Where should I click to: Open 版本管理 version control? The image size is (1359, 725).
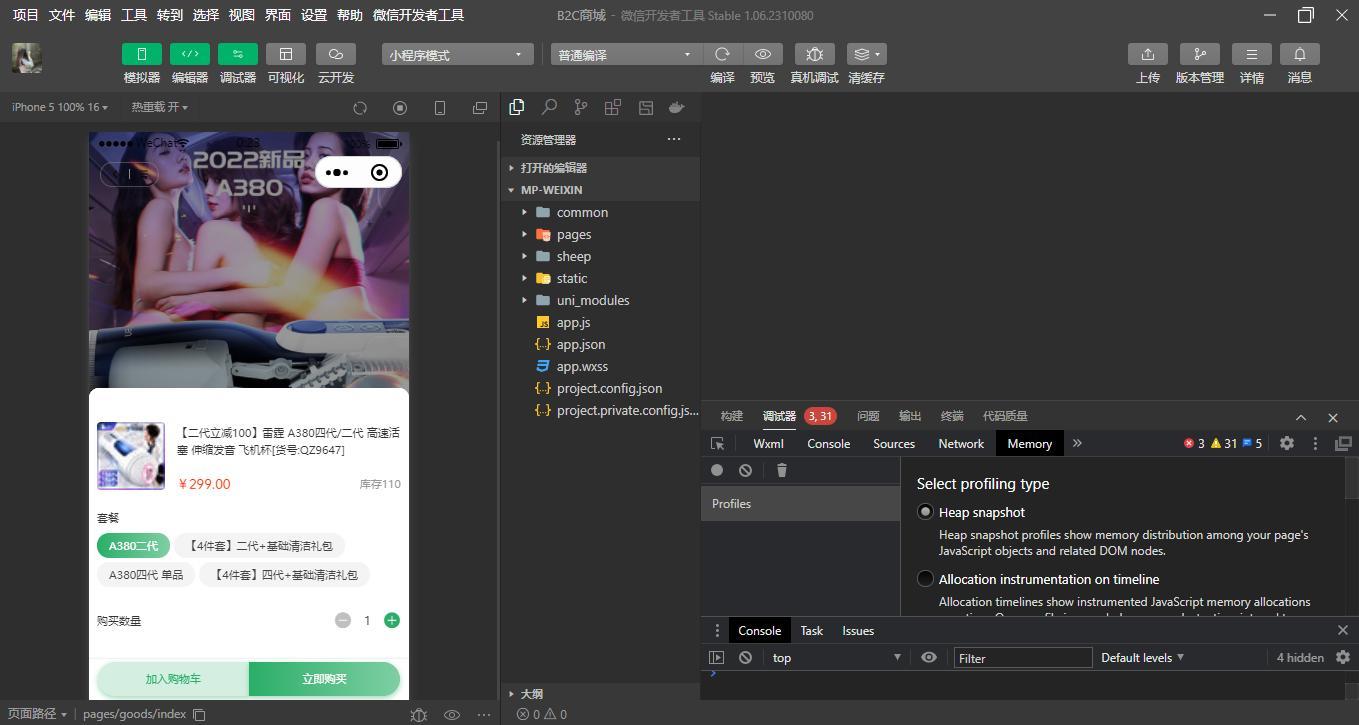(x=1200, y=54)
